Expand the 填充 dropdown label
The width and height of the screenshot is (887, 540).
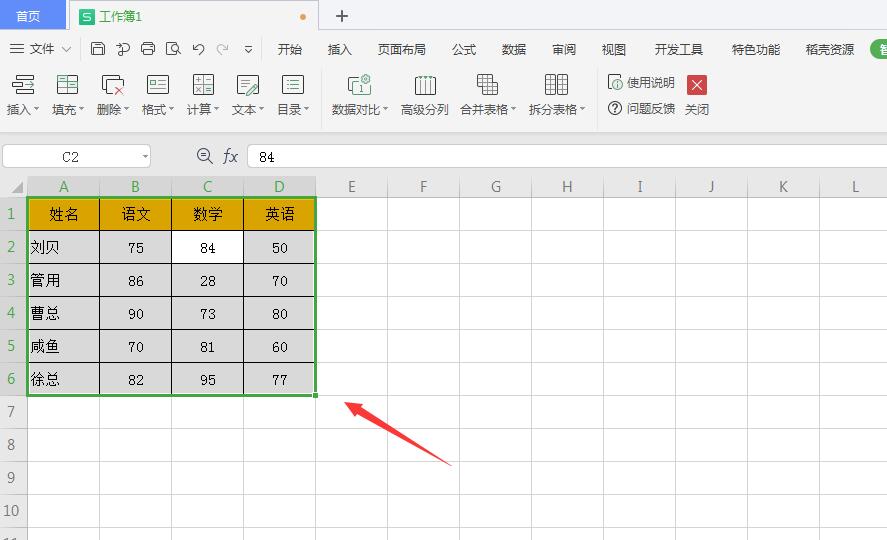[68, 109]
